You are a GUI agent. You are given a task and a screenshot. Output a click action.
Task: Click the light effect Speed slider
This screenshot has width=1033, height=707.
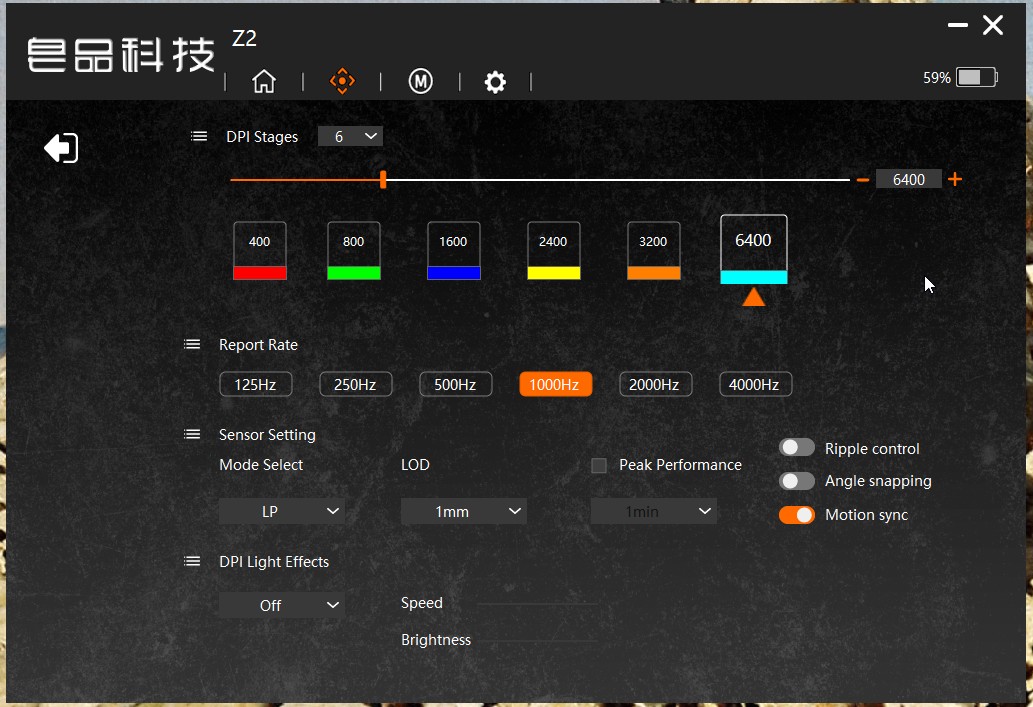point(537,603)
